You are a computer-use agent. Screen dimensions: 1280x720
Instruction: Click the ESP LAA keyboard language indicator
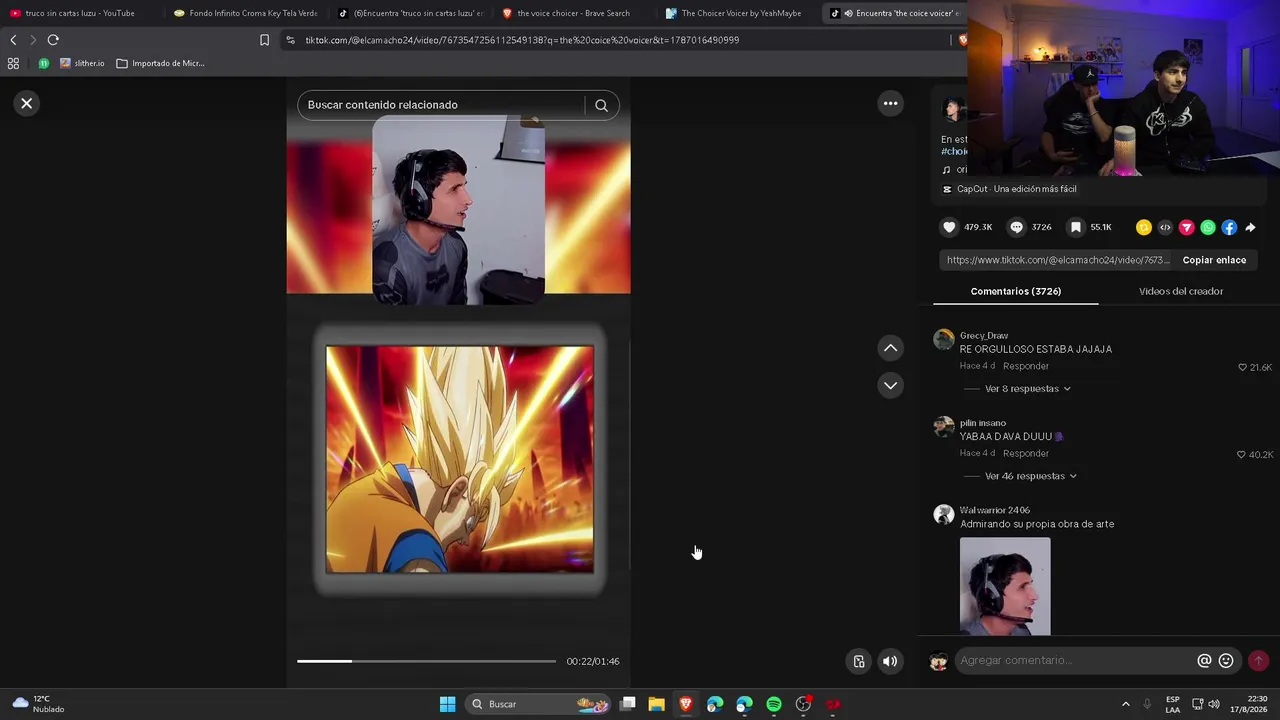tap(1172, 704)
